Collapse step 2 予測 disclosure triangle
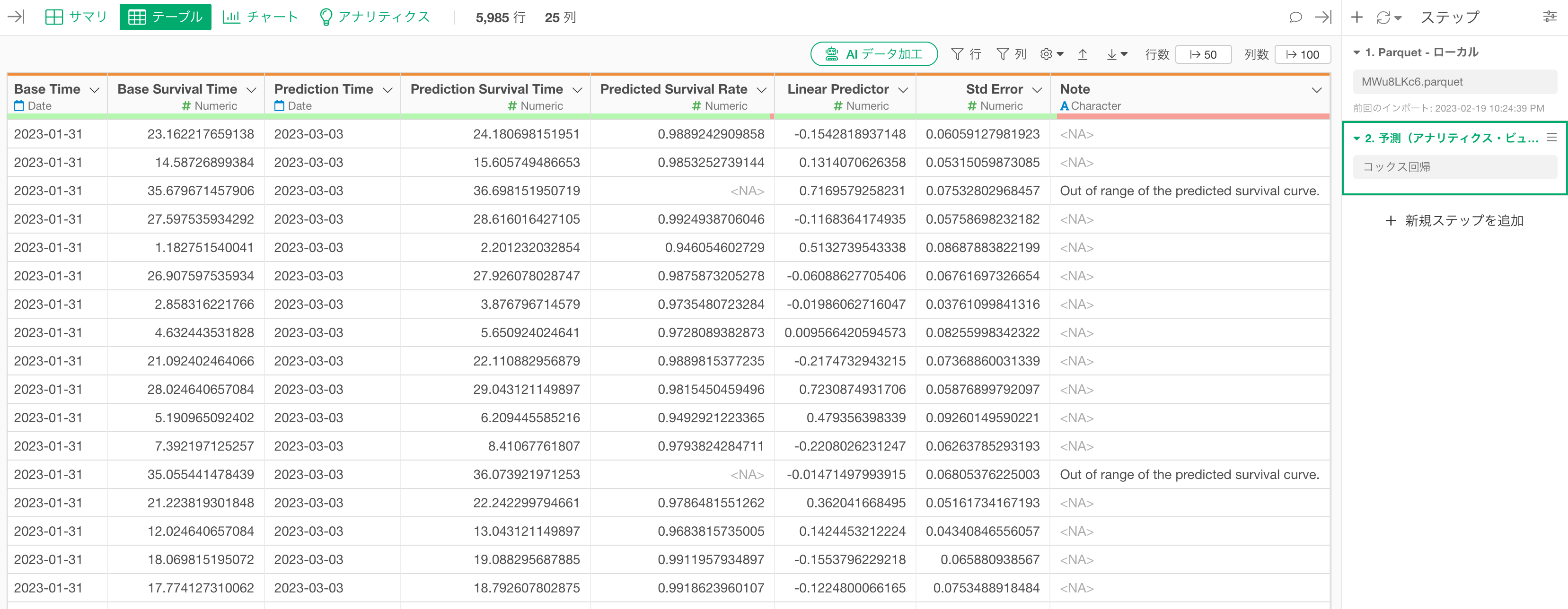 tap(1357, 139)
